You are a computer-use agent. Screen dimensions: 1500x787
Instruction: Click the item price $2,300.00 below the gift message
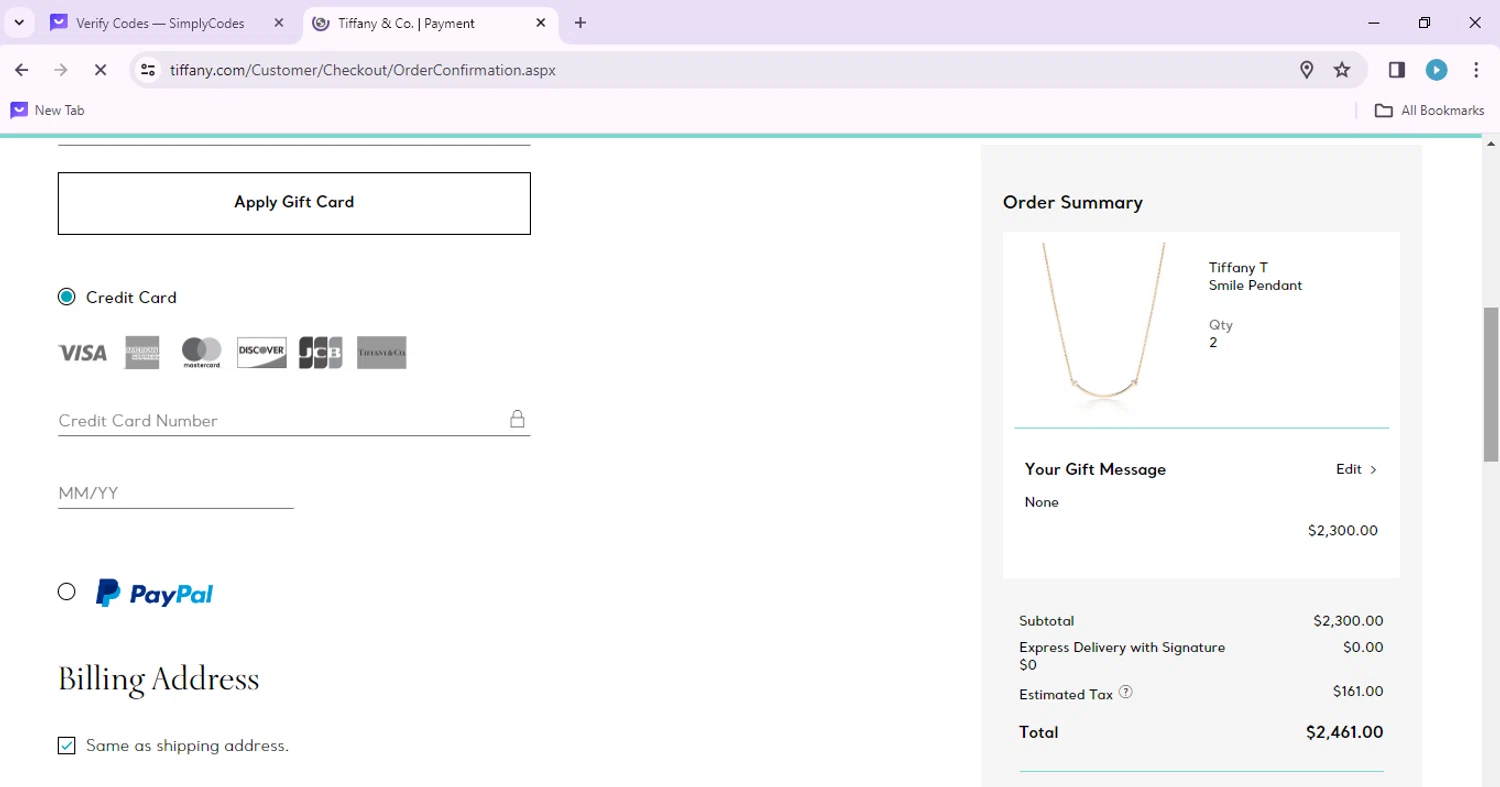1342,531
